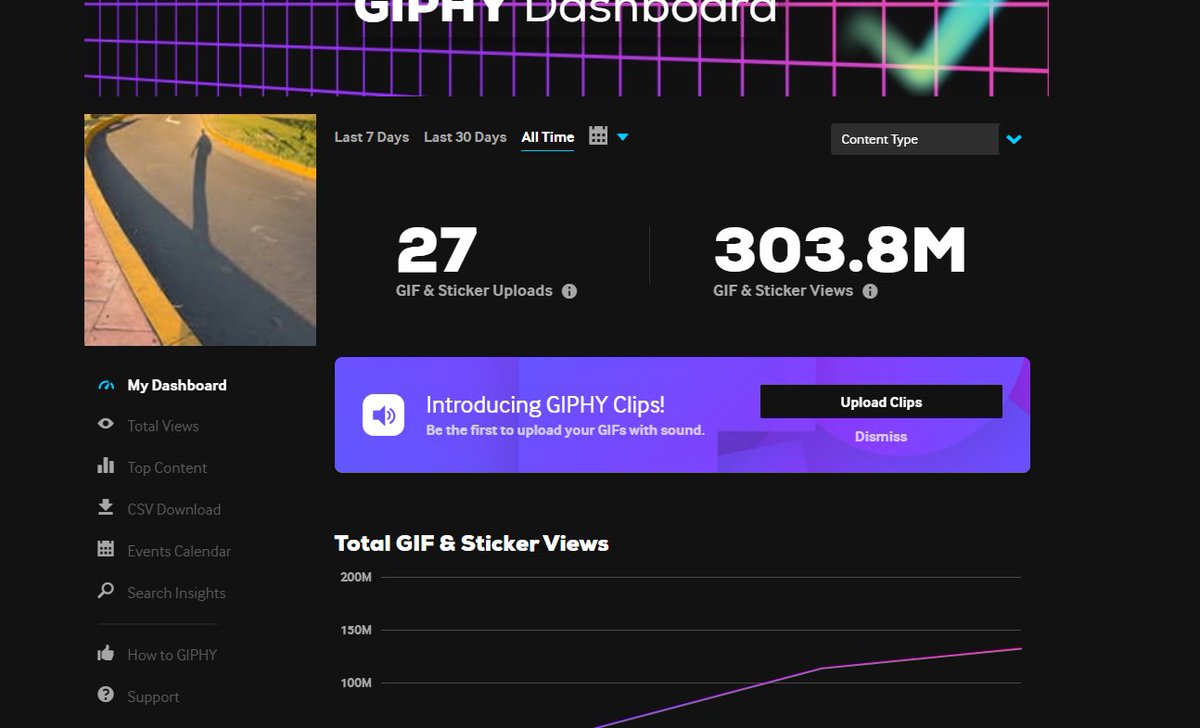
Task: Click the Support question mark icon
Action: [106, 695]
